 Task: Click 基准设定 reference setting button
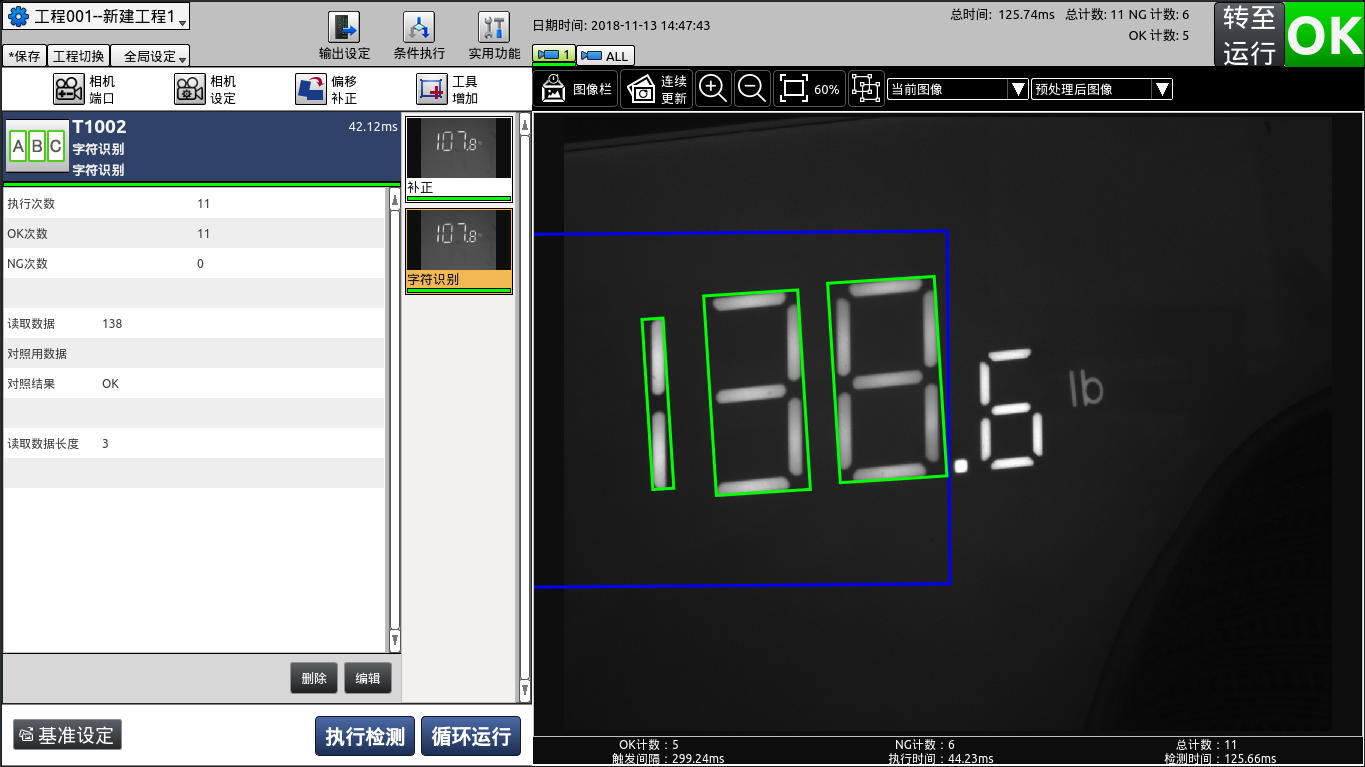point(68,735)
